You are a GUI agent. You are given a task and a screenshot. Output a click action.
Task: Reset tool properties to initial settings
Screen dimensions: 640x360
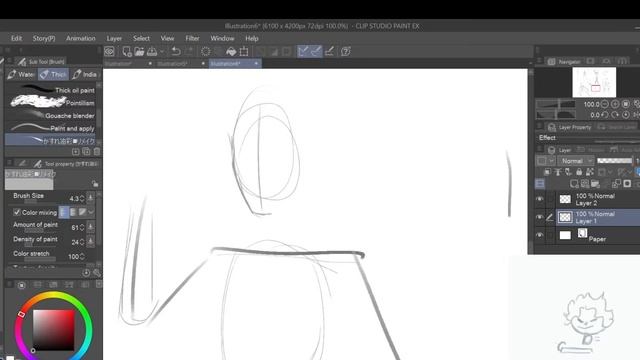point(86,273)
